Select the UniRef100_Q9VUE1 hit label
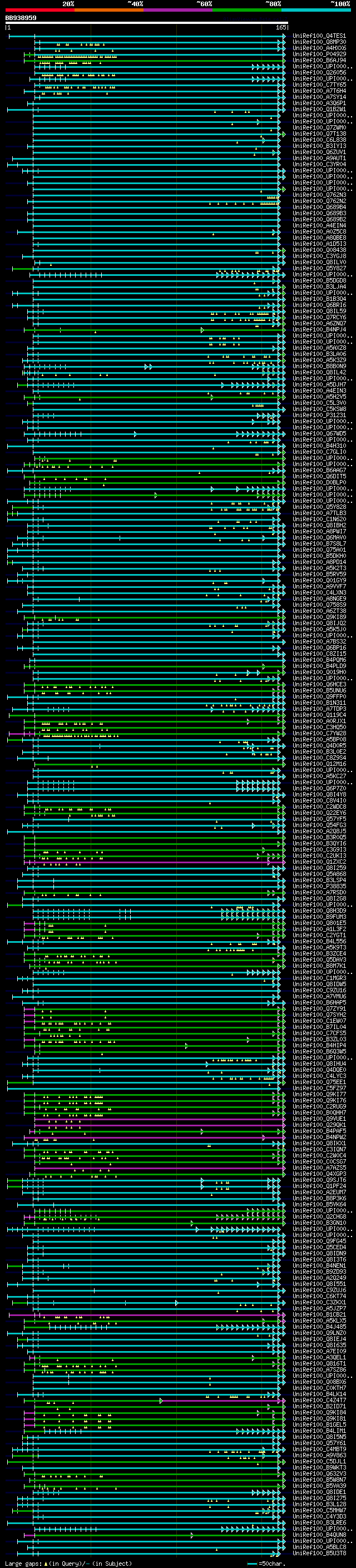The width and height of the screenshot is (356, 1568). [x=319, y=1119]
